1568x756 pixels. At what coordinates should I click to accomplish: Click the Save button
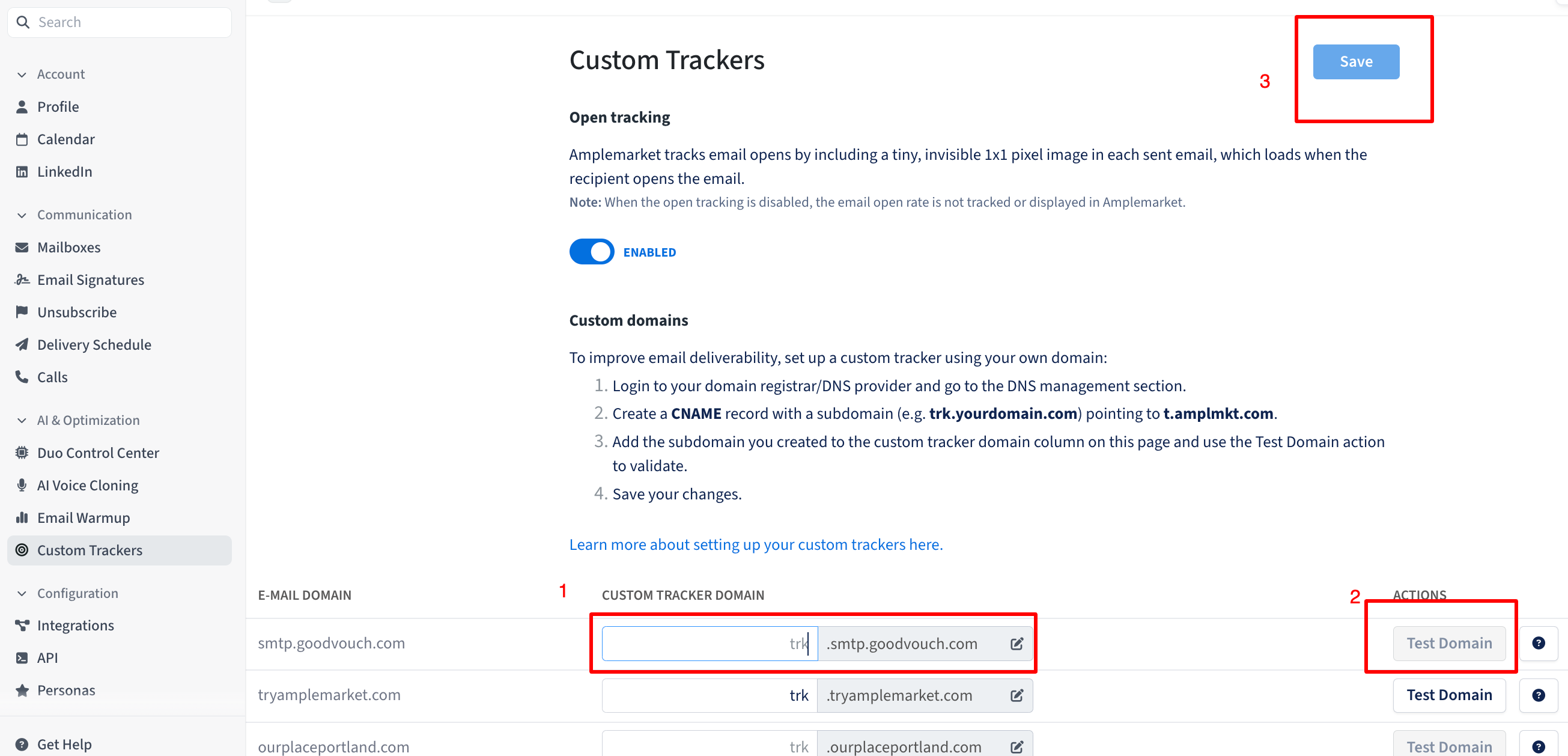click(1355, 61)
